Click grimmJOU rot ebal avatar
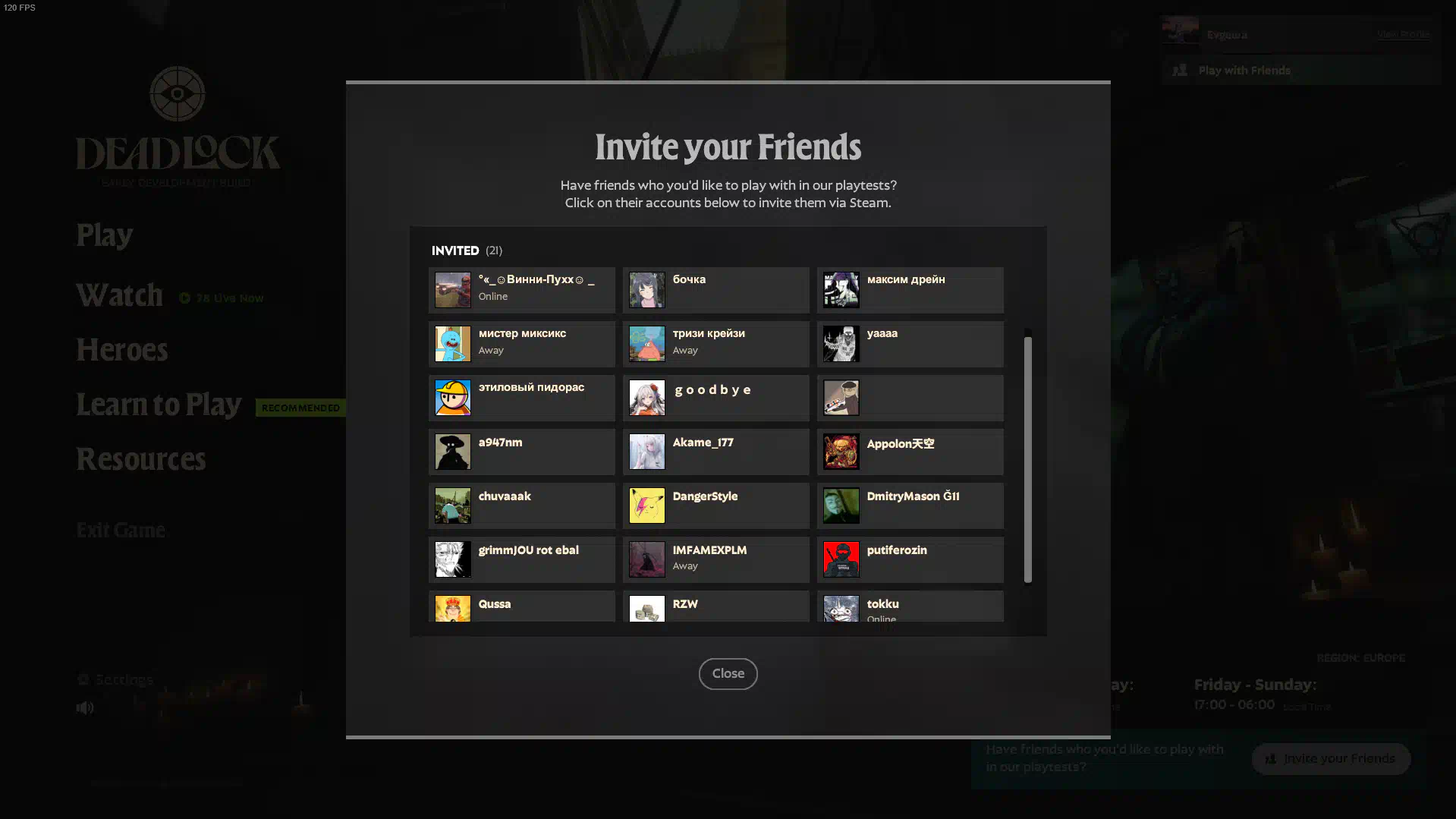The height and width of the screenshot is (819, 1456). point(452,559)
